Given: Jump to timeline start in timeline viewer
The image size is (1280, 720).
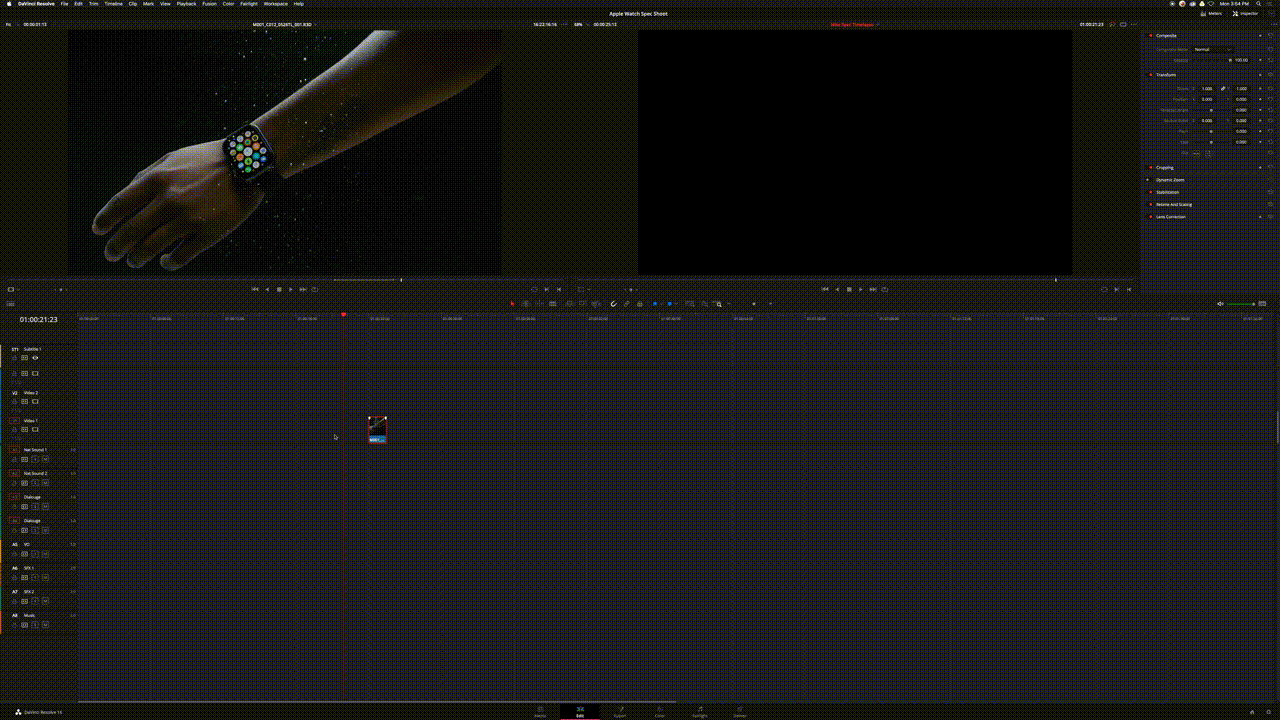Looking at the screenshot, I should (x=825, y=289).
